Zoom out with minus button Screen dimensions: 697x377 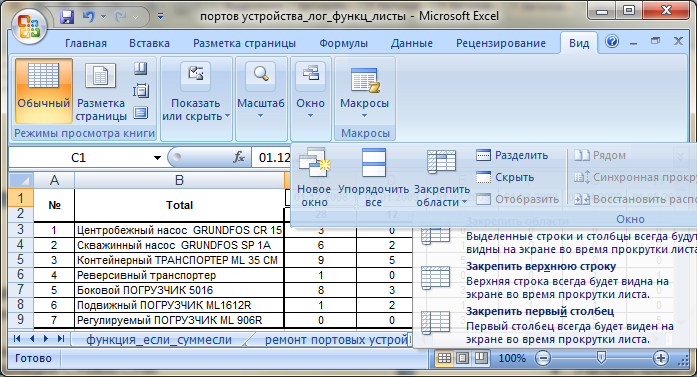tap(543, 358)
